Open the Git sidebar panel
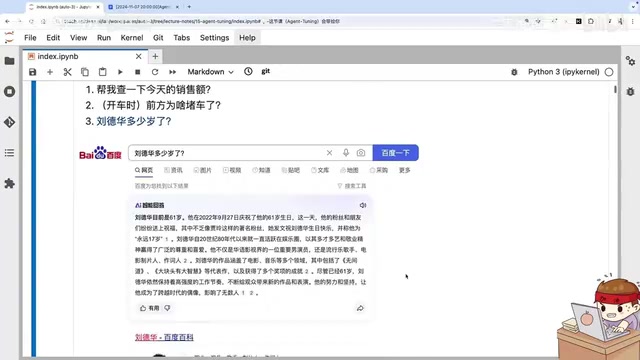 pyautogui.click(x=9, y=122)
